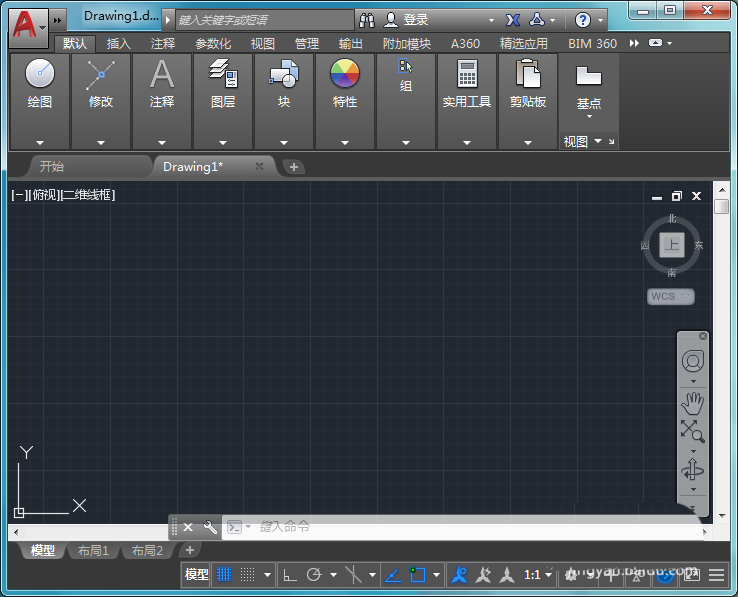Toggle the grid display in status bar
738x597 pixels.
[x=224, y=575]
